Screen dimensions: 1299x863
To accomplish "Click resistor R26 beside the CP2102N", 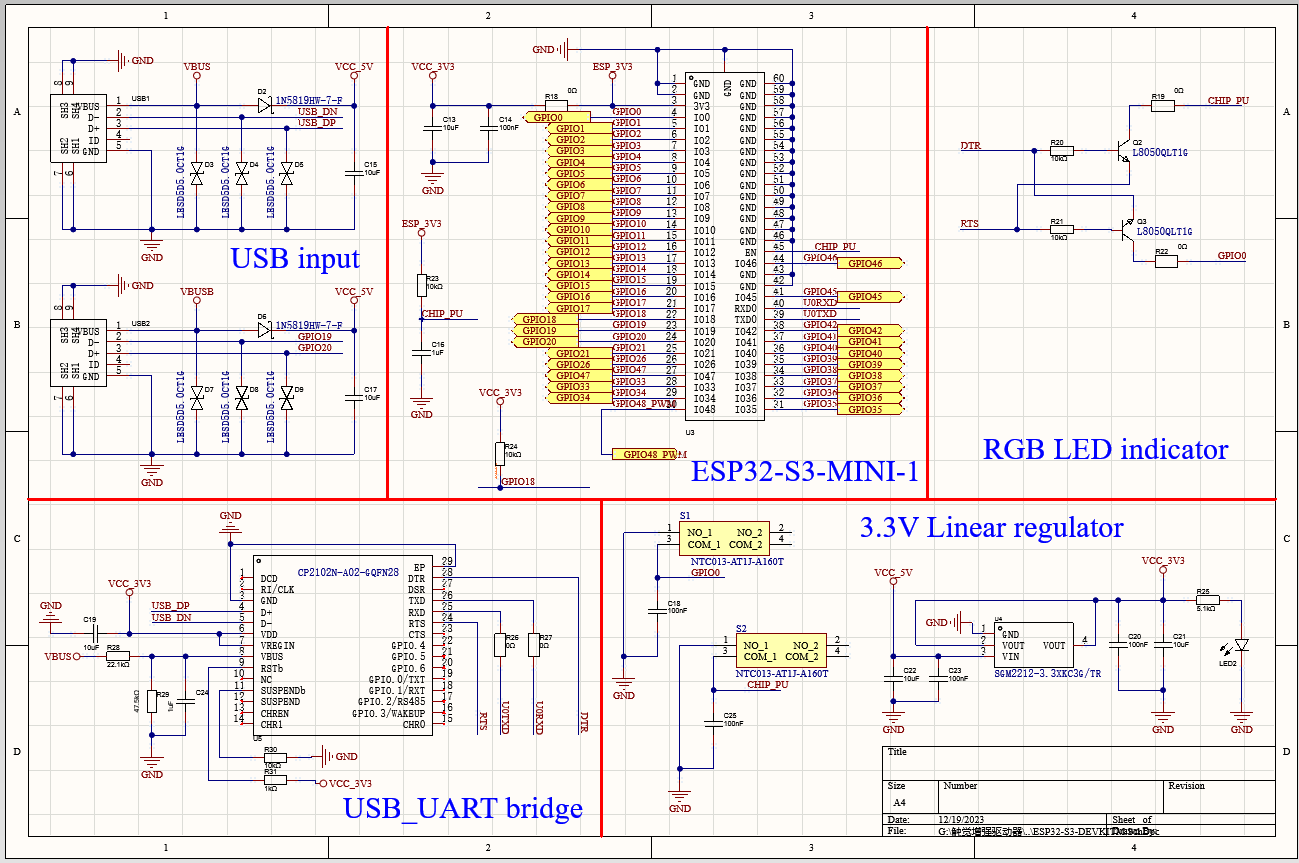I will (x=499, y=645).
